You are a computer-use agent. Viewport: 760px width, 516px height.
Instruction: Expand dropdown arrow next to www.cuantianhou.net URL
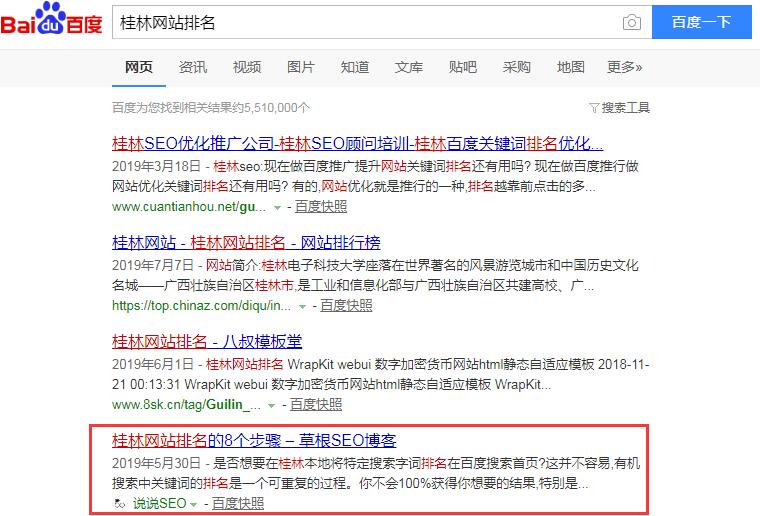277,207
